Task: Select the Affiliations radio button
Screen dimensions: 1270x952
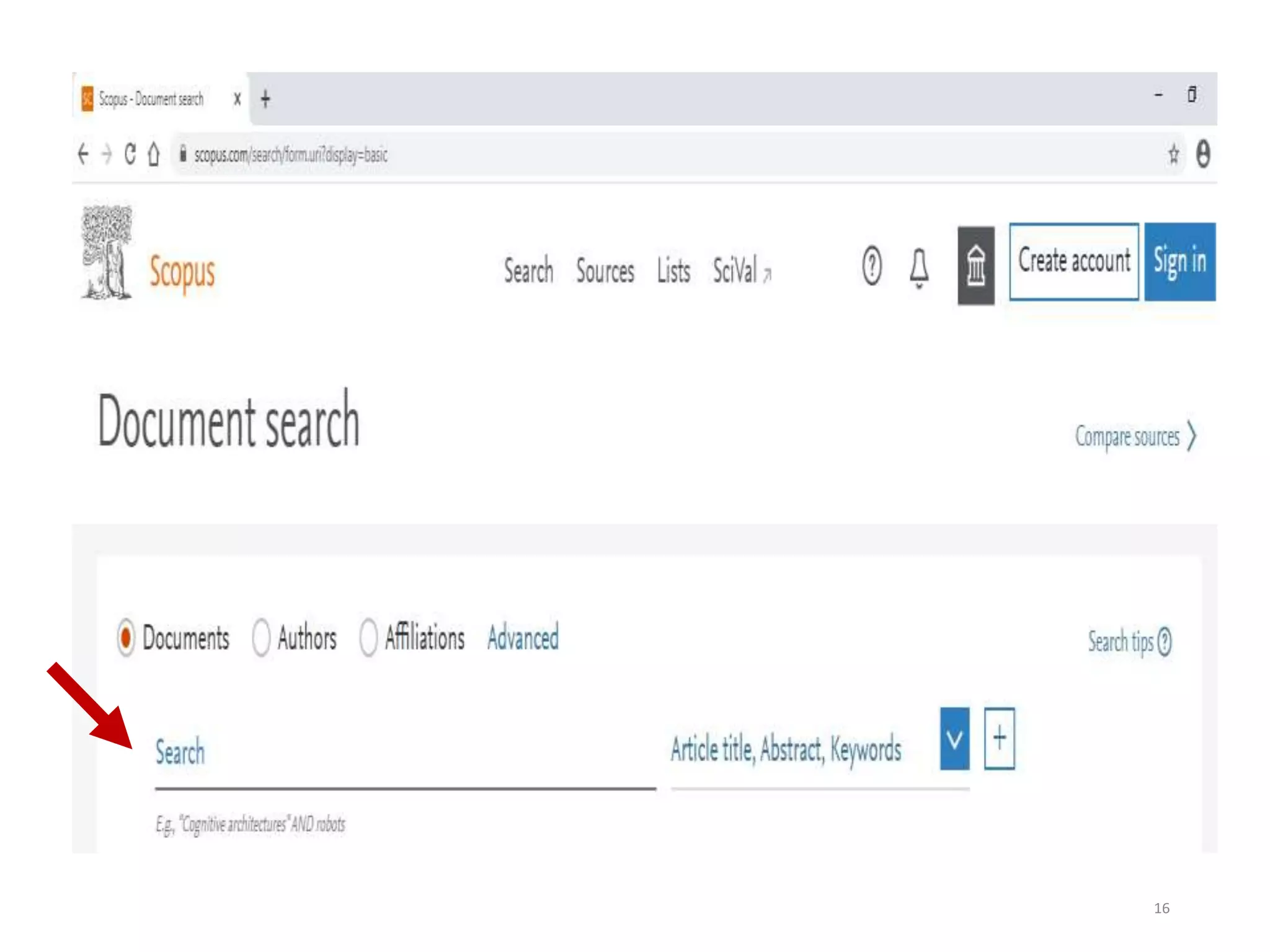Action: [x=368, y=637]
